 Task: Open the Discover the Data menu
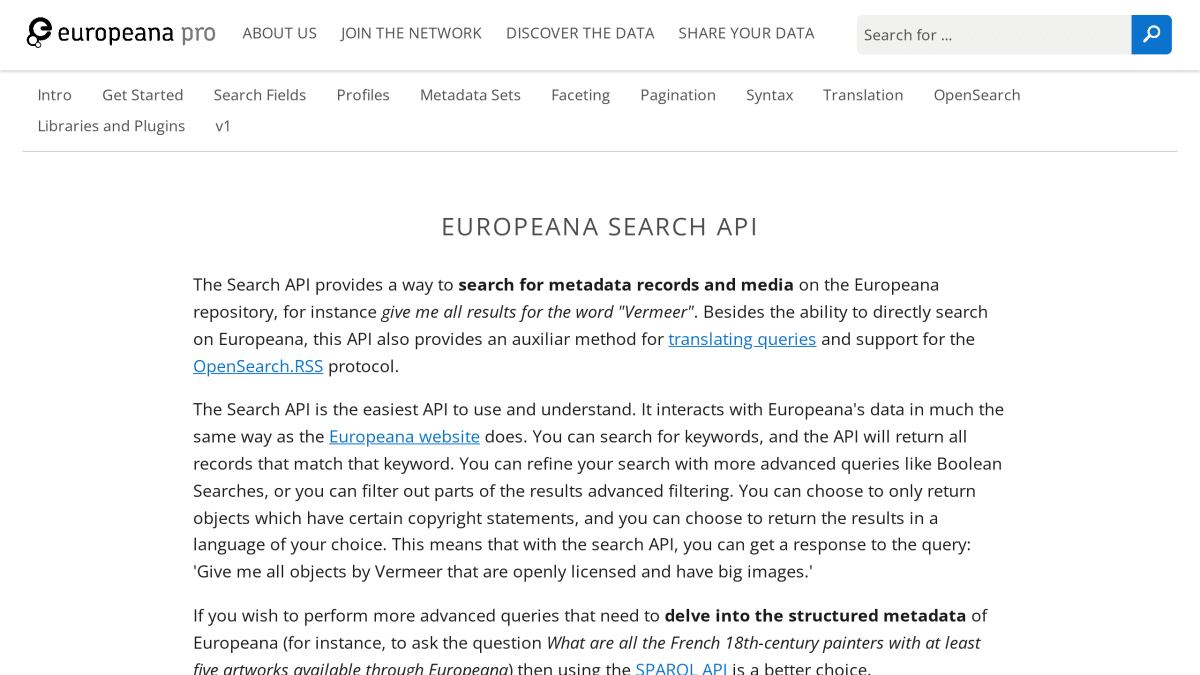pos(580,33)
